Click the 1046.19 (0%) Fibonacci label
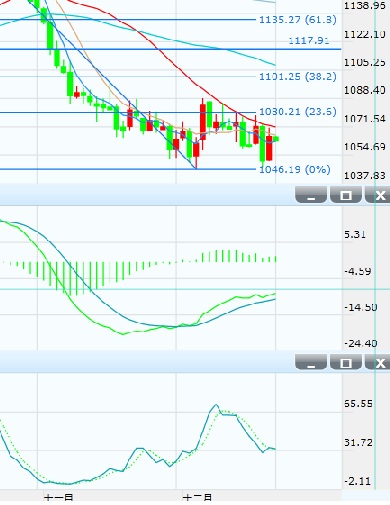 coord(295,169)
